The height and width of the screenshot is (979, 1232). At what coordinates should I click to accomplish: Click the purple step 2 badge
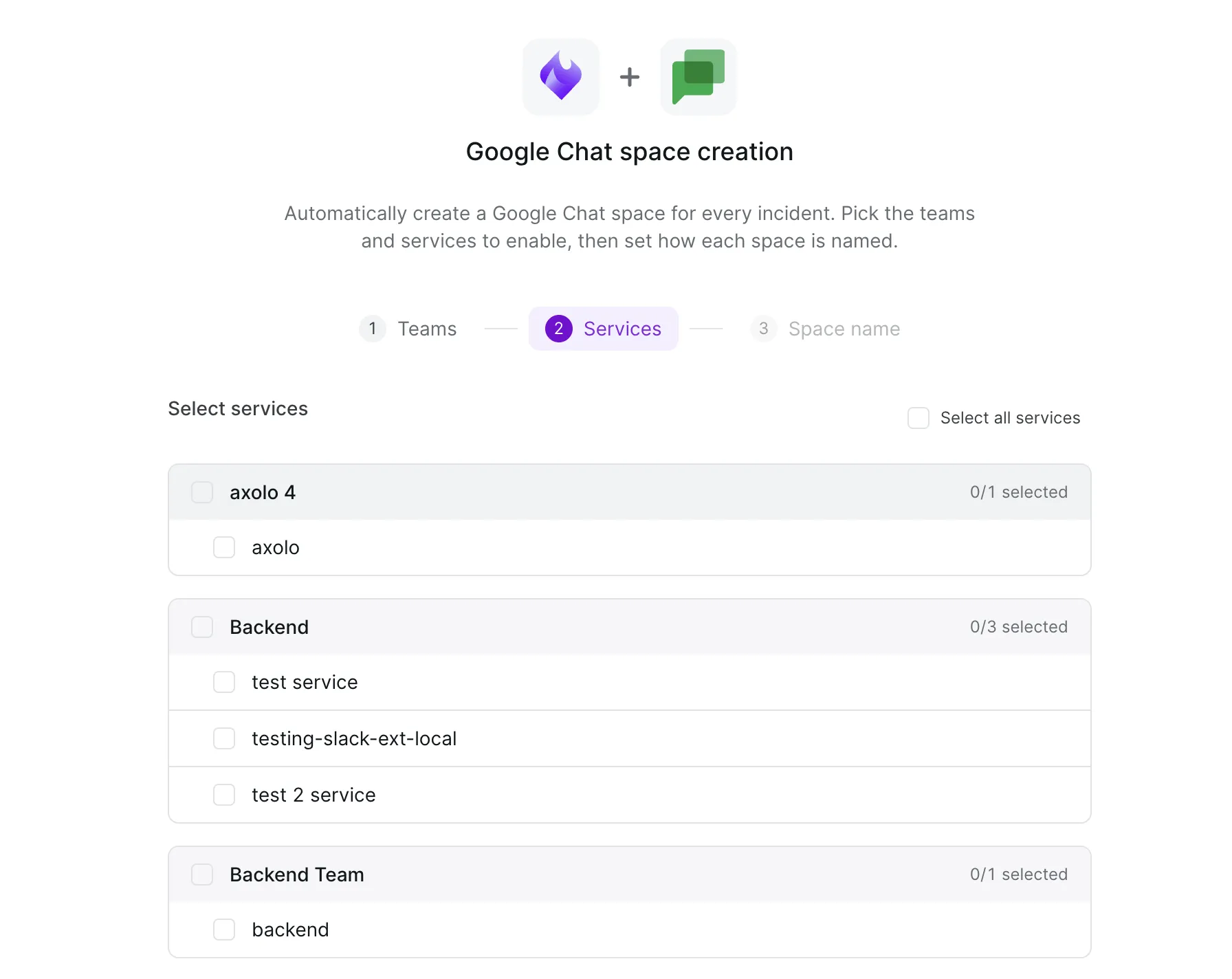pos(558,329)
